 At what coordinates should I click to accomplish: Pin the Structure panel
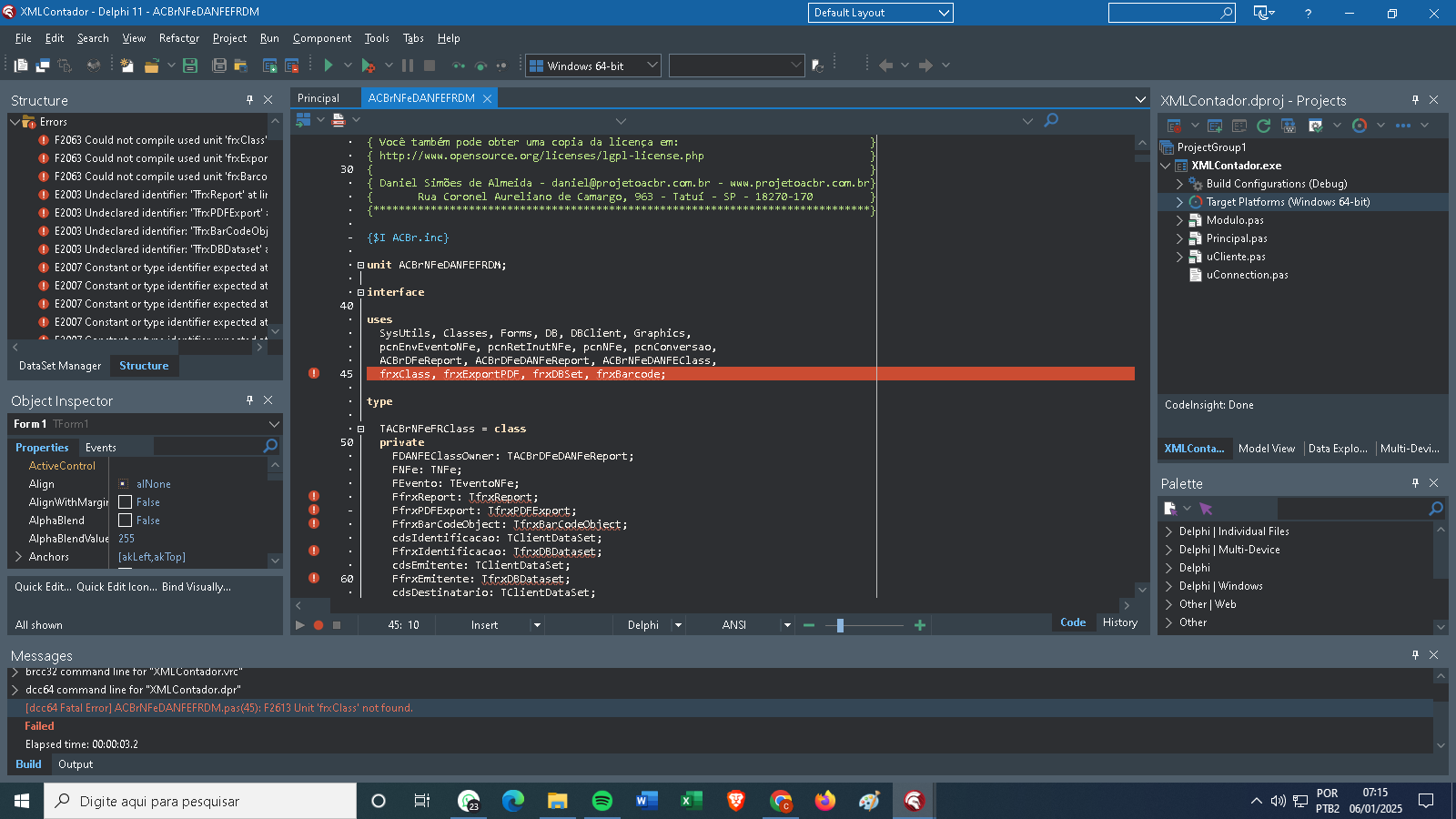coord(249,100)
